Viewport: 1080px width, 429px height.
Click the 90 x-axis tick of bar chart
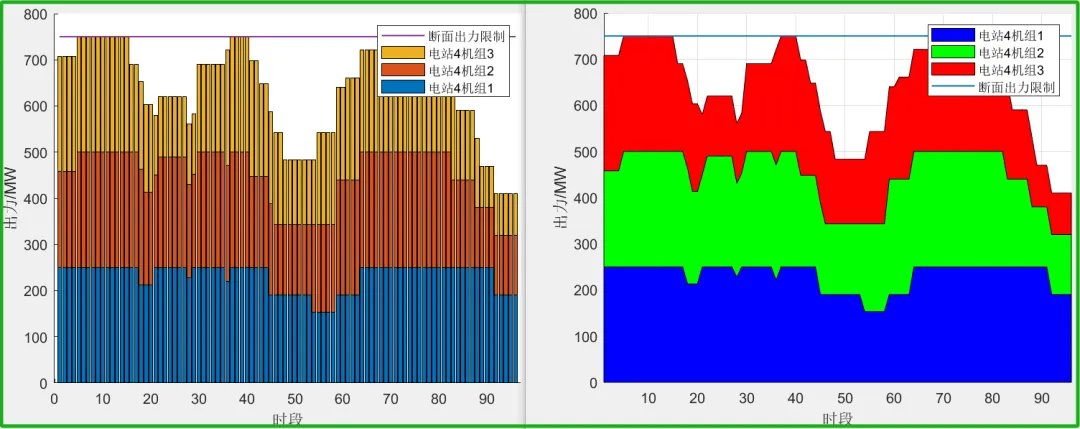pyautogui.click(x=487, y=398)
